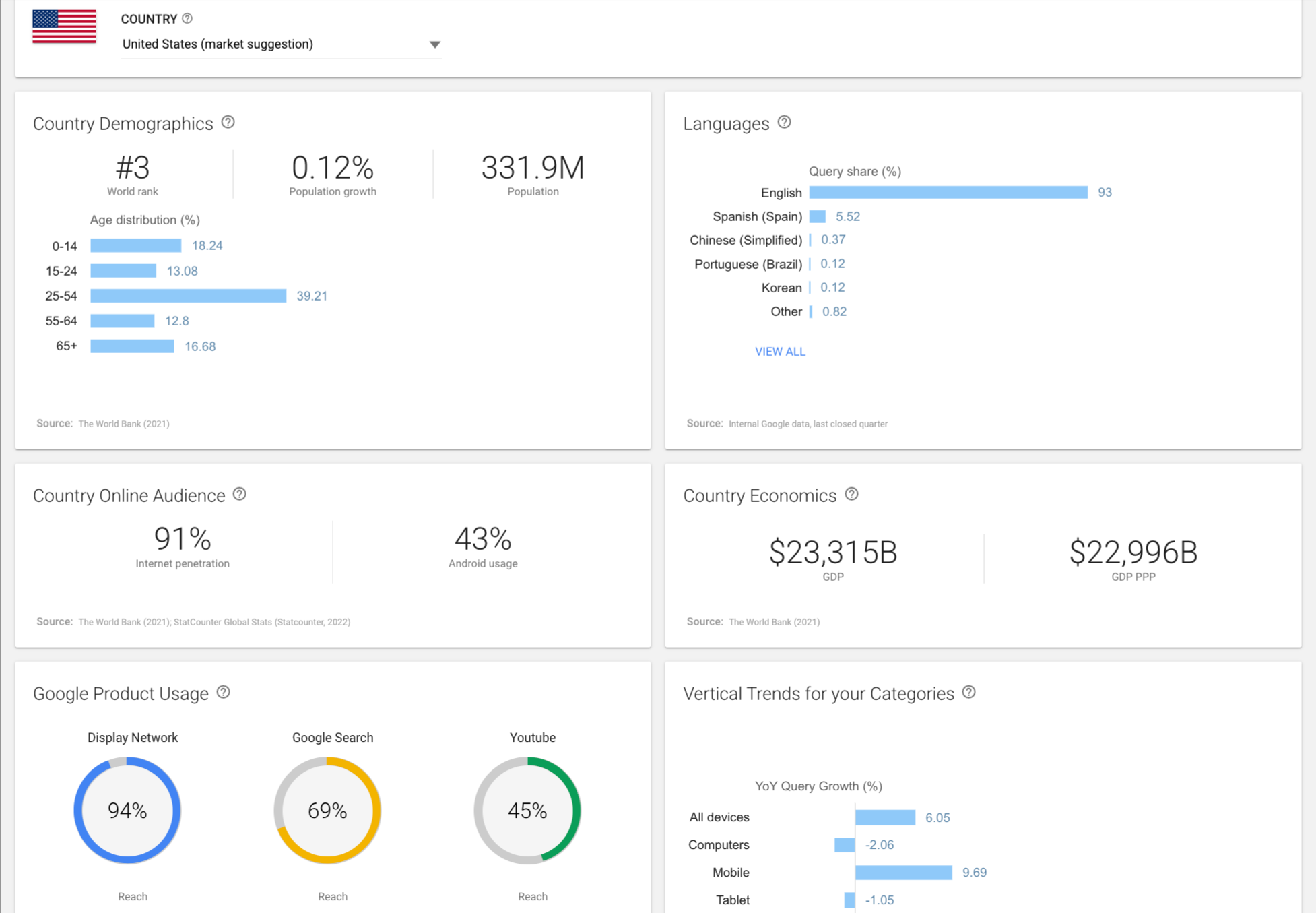Click the Display Network reach donut
Viewport: 1316px width, 913px height.
pyautogui.click(x=127, y=810)
